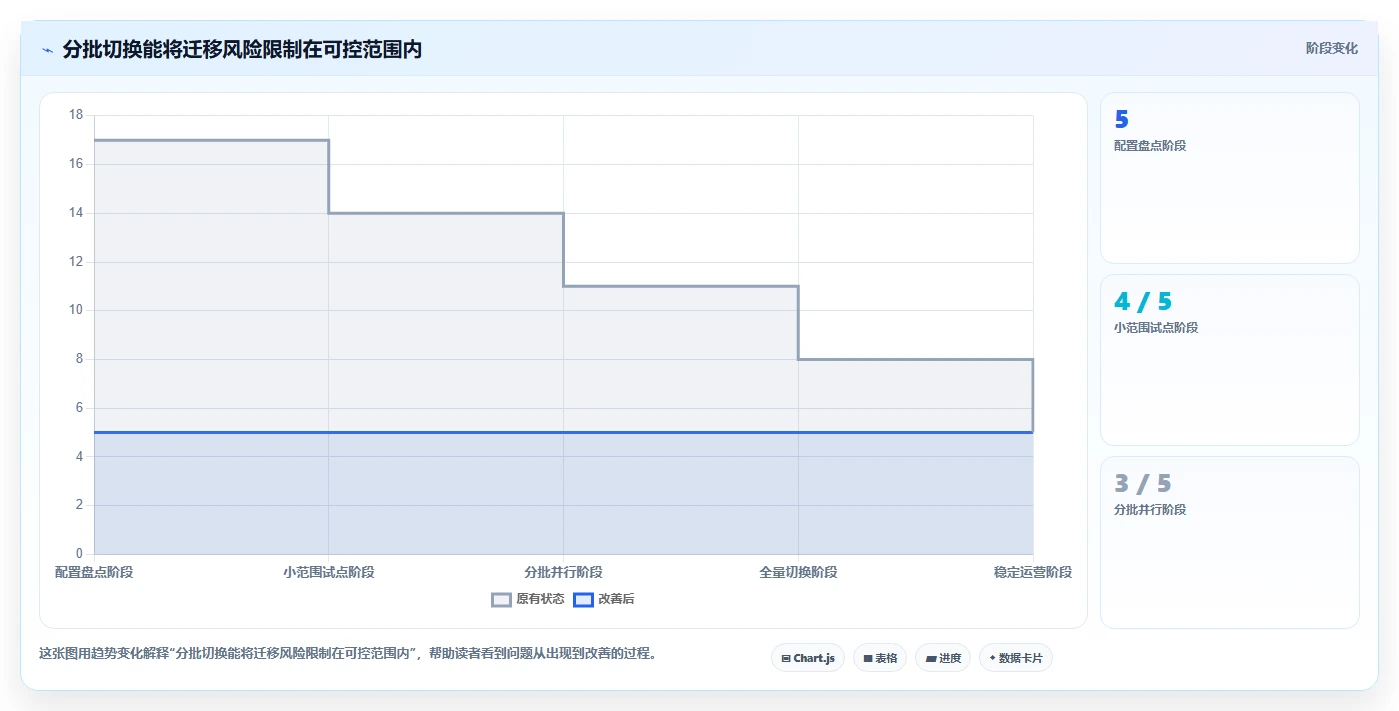Click the 全量切换阶段 x-axis label
Screen dimensions: 1399x711
(x=798, y=572)
